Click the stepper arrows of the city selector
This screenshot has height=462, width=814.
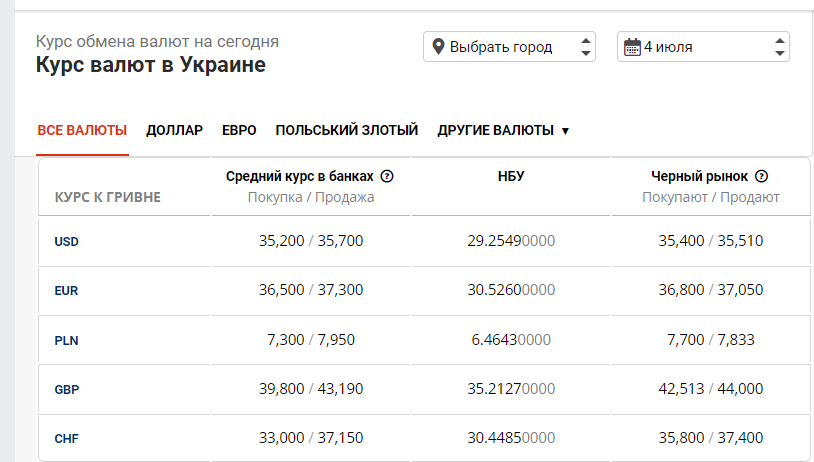point(586,47)
